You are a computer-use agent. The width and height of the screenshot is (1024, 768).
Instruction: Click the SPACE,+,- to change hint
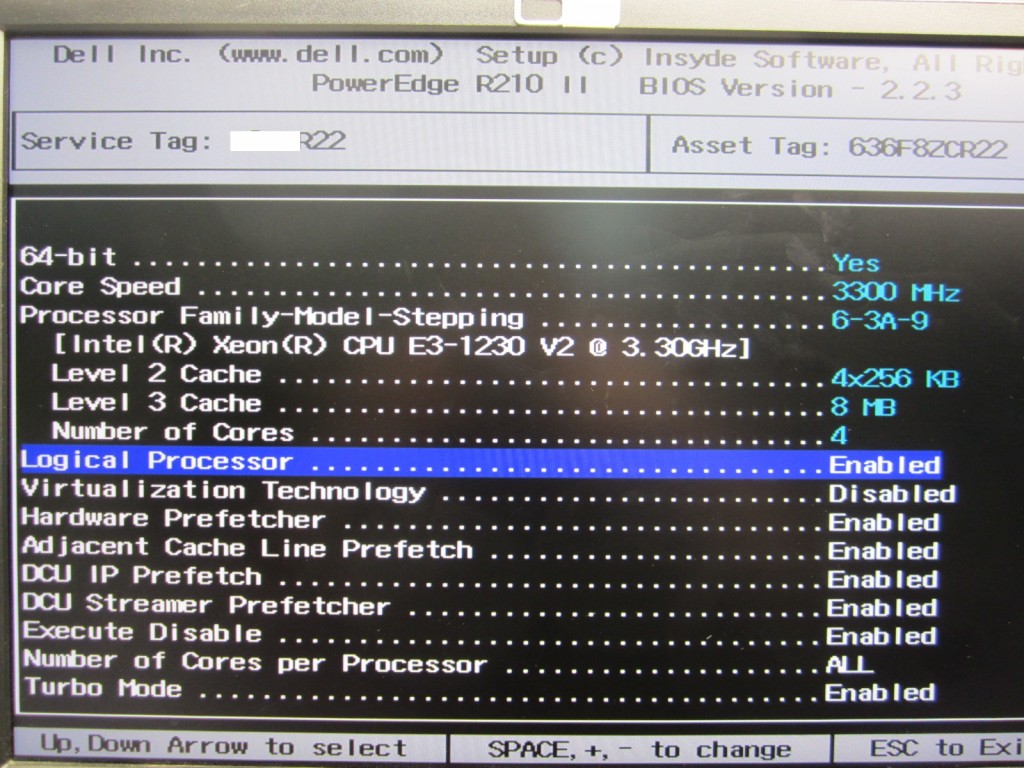pyautogui.click(x=639, y=749)
